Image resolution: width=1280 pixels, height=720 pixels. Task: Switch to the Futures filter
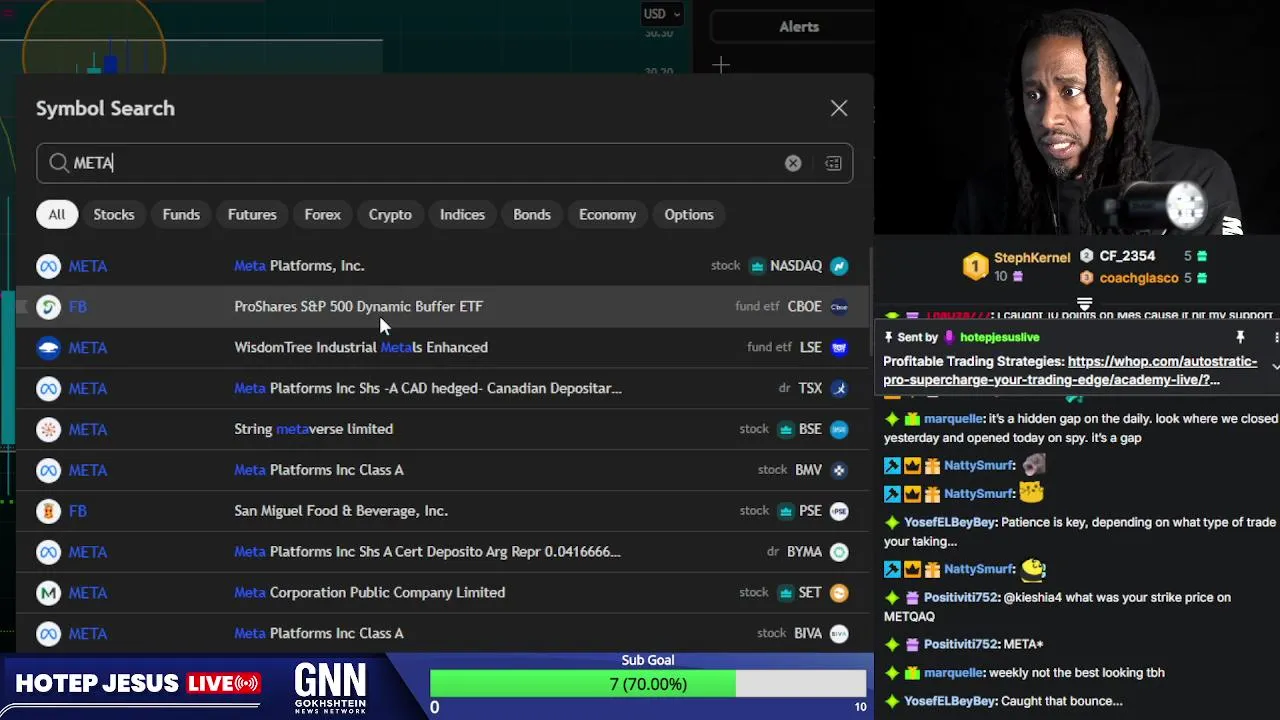pyautogui.click(x=252, y=214)
